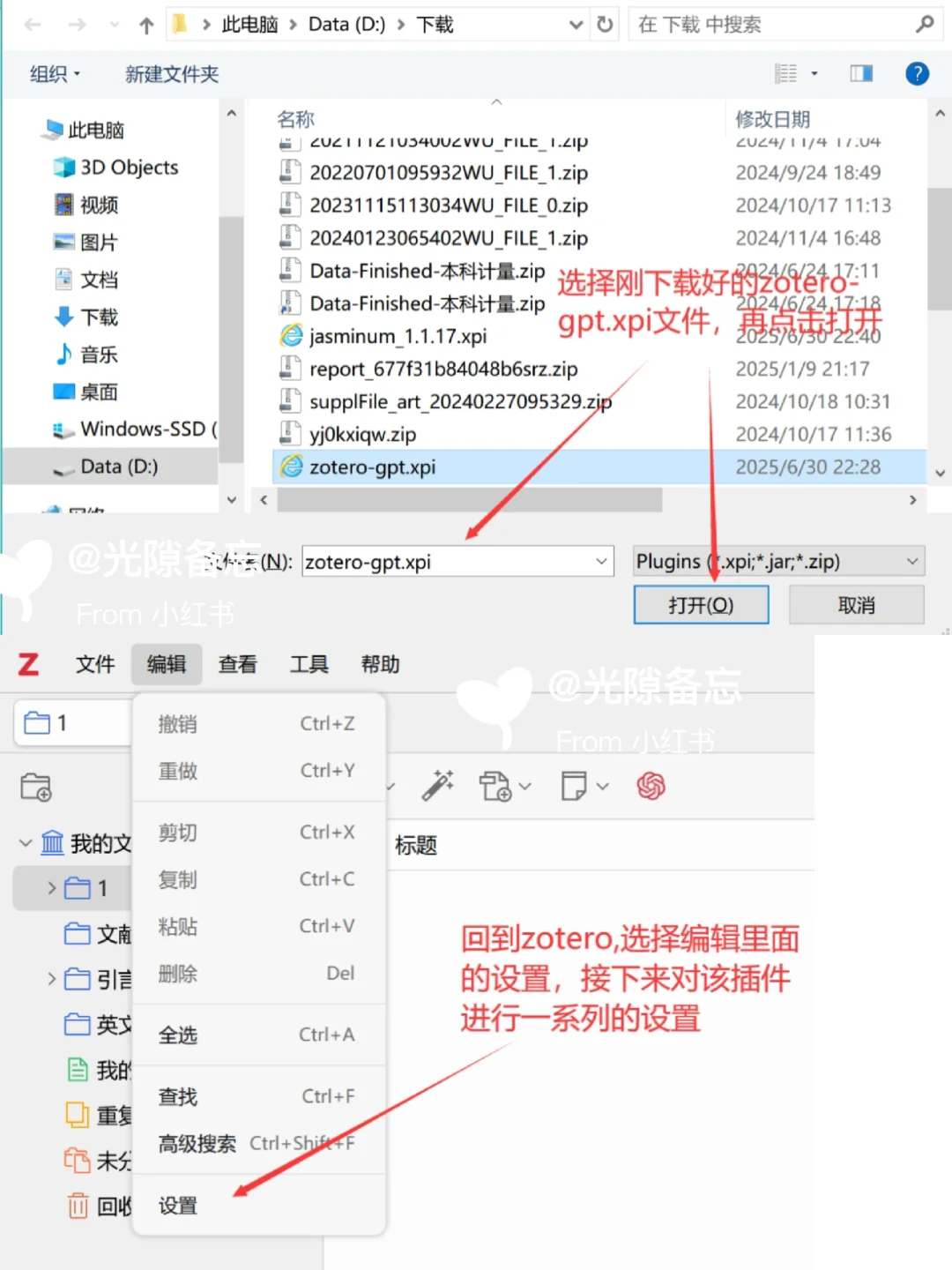
Task: Select zotero-gpt.xpi in the file list
Action: click(x=372, y=467)
